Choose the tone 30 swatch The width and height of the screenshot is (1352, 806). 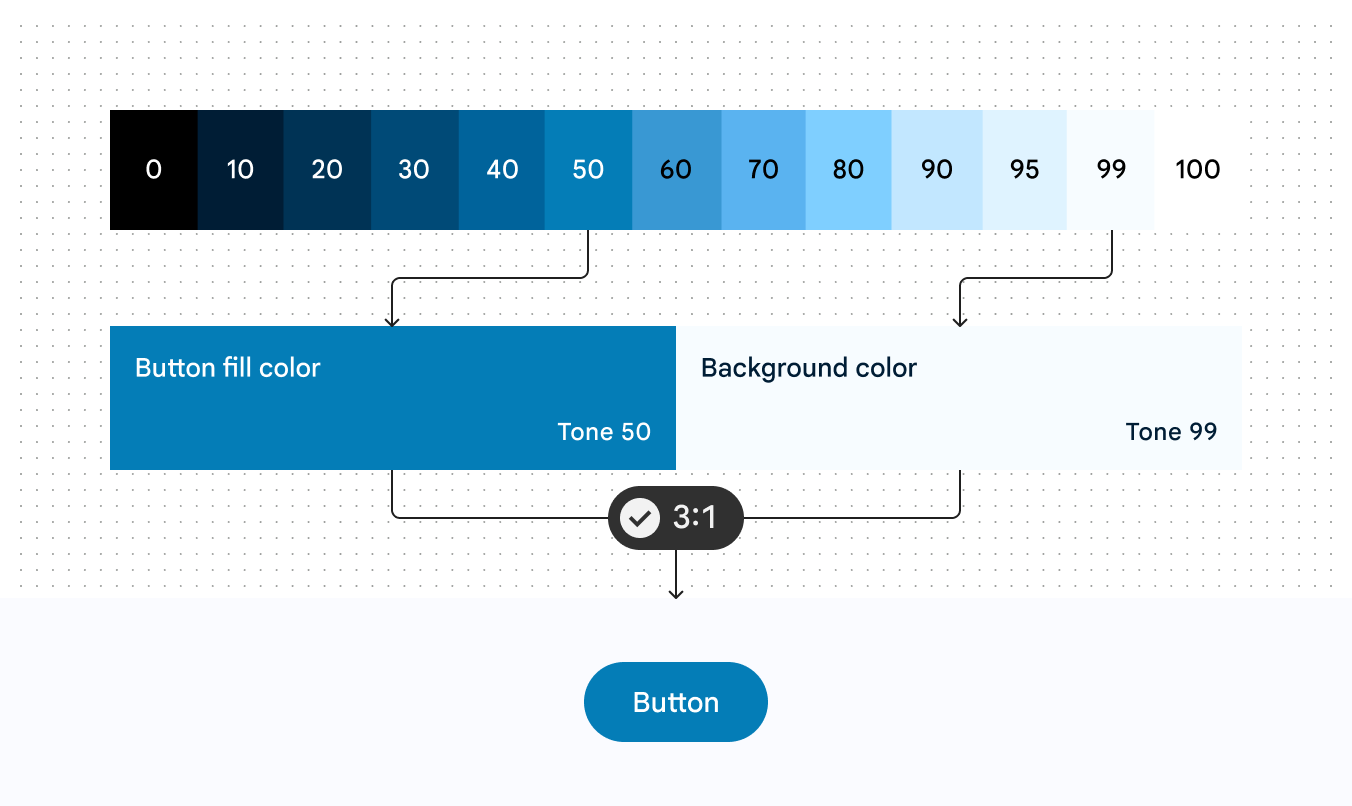(x=415, y=170)
